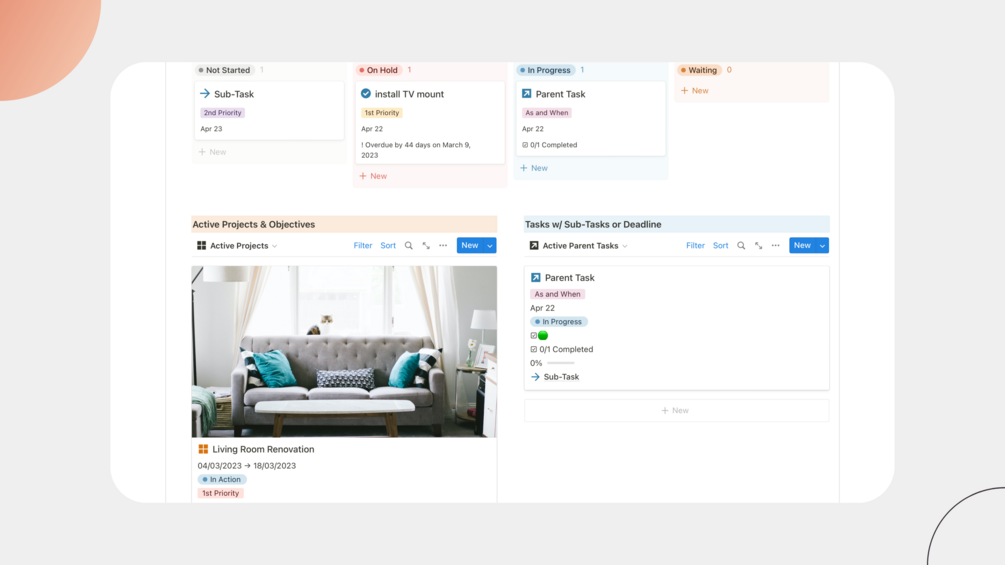
Task: Click Parent Task icon in Active Parent Tasks card
Action: [x=535, y=277]
